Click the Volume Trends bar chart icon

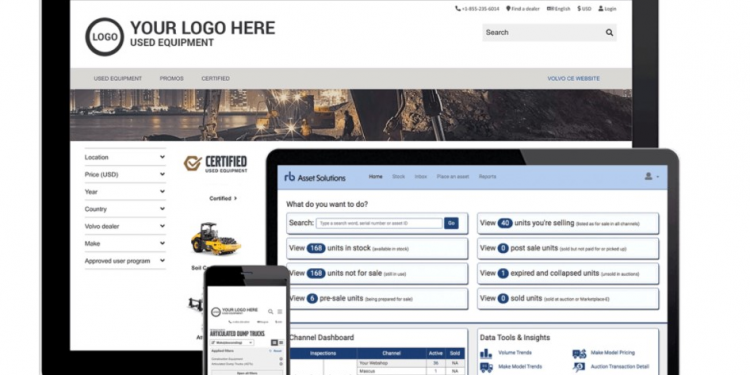(486, 353)
